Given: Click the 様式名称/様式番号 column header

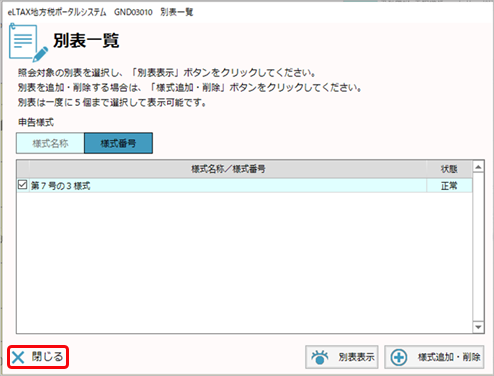Looking at the screenshot, I should click(x=228, y=169).
